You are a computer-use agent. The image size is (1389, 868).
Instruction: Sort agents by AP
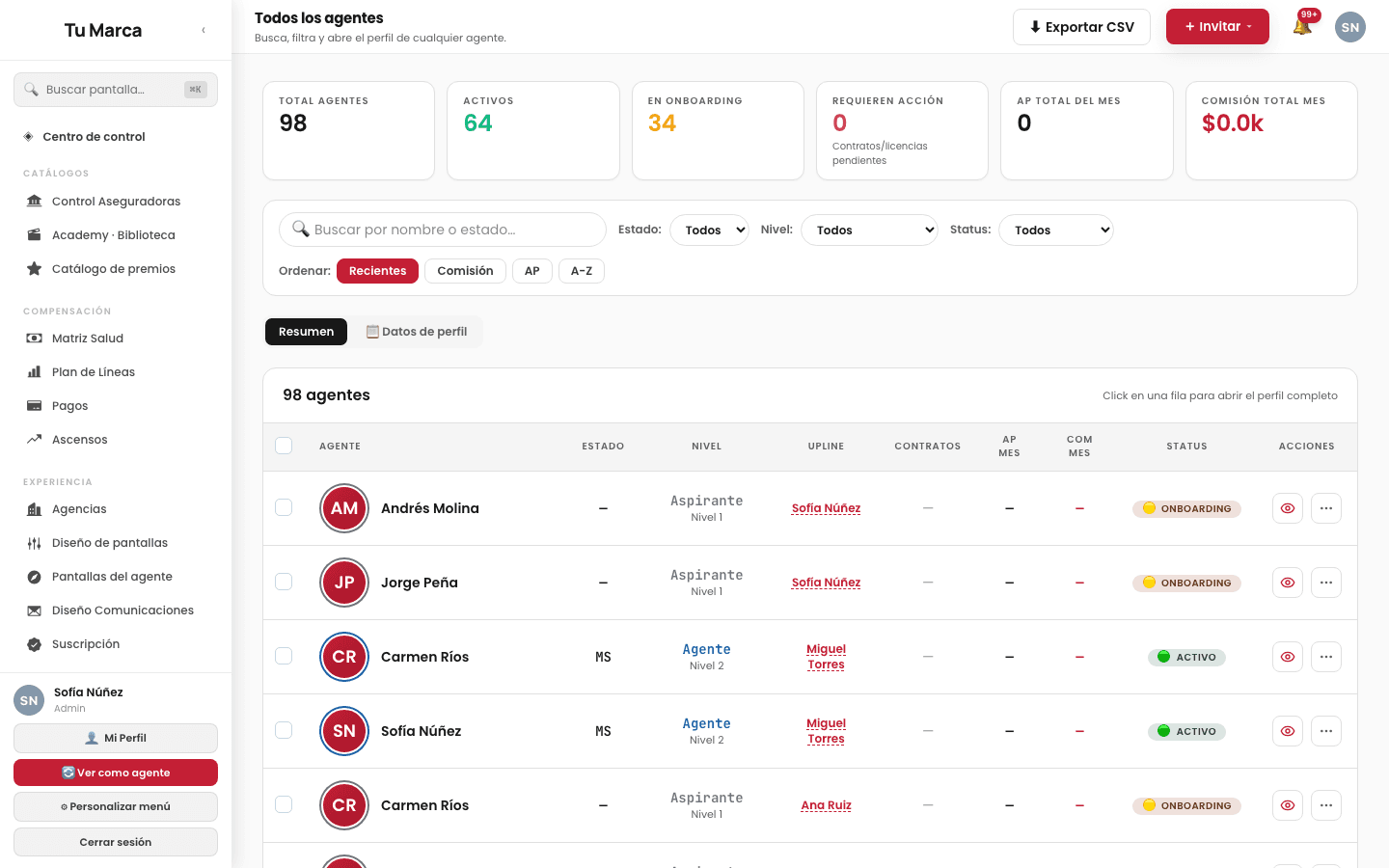532,271
